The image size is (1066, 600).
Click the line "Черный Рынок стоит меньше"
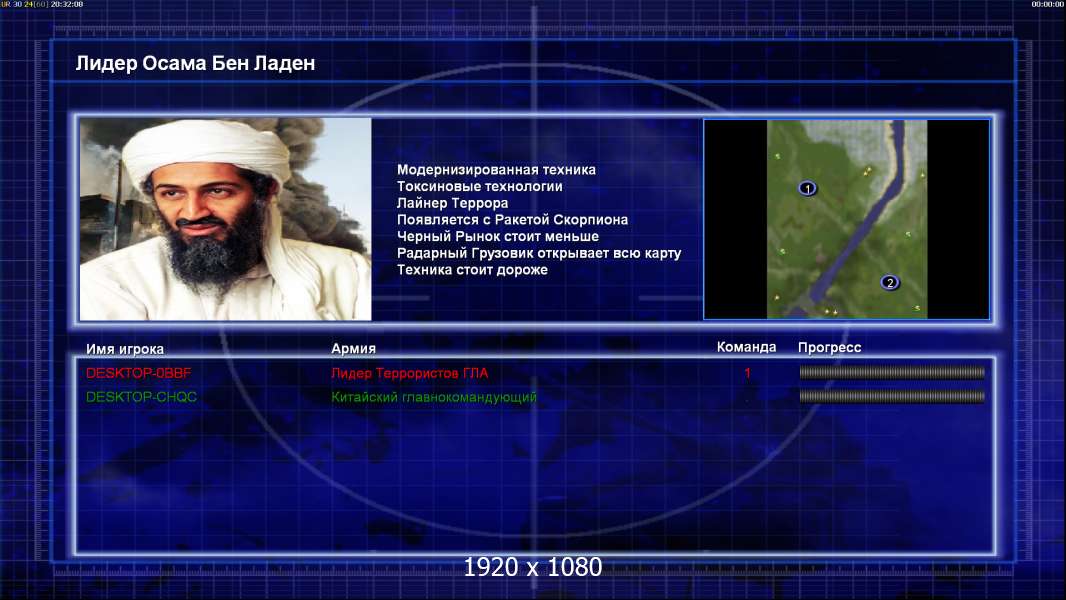(498, 236)
